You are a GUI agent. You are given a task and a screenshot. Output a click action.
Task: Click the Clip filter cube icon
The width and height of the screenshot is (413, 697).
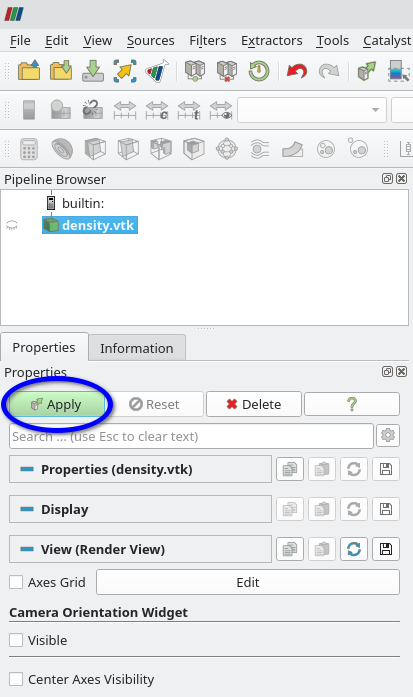[x=95, y=148]
